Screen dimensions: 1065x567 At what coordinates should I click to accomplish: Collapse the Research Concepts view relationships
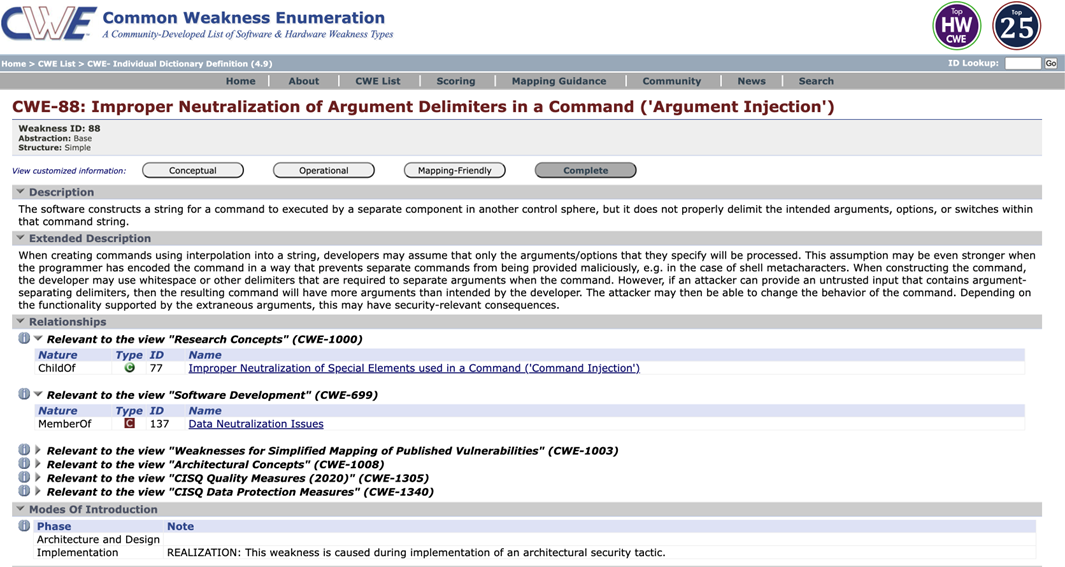click(x=38, y=338)
